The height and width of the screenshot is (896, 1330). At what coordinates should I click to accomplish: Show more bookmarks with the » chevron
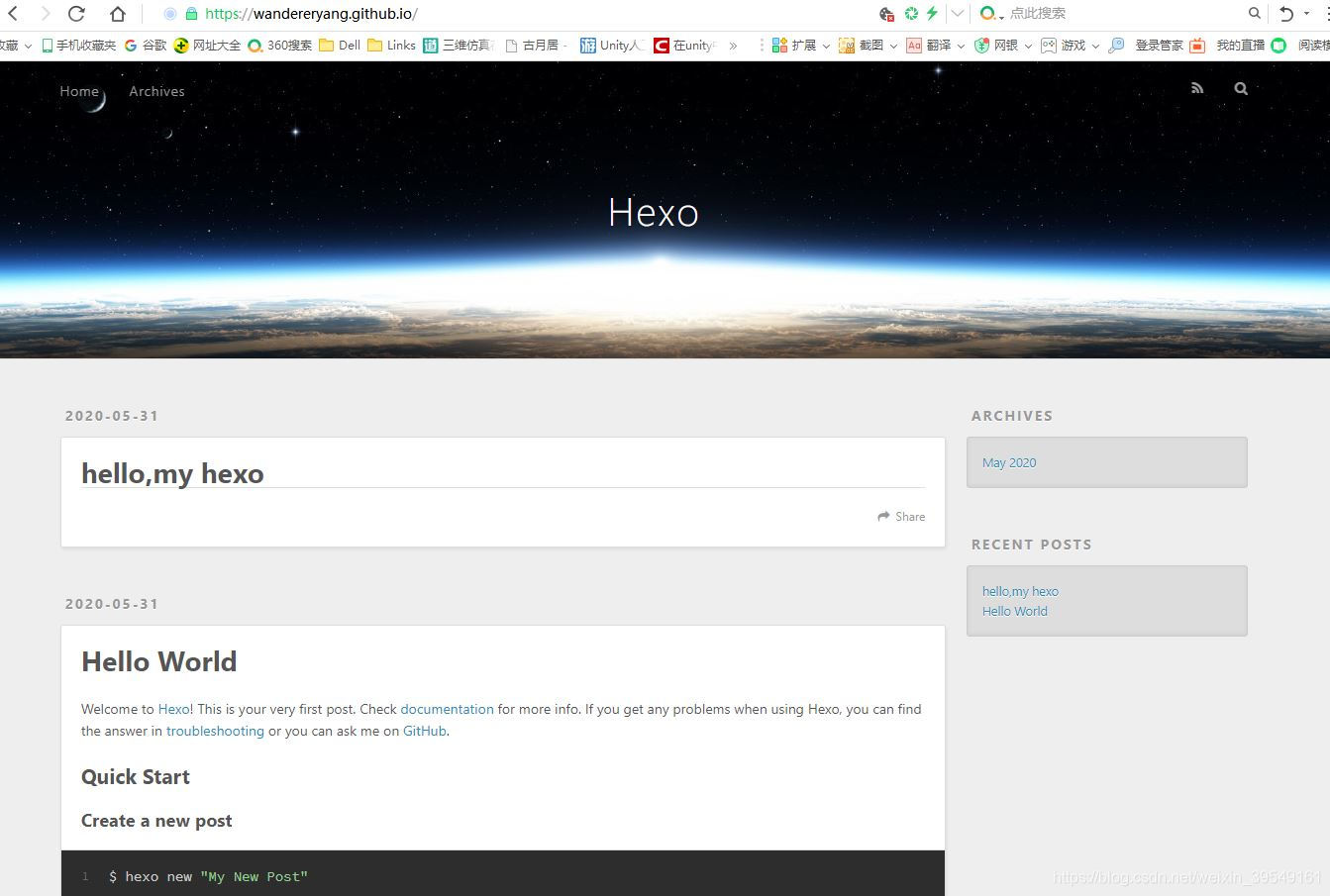733,46
